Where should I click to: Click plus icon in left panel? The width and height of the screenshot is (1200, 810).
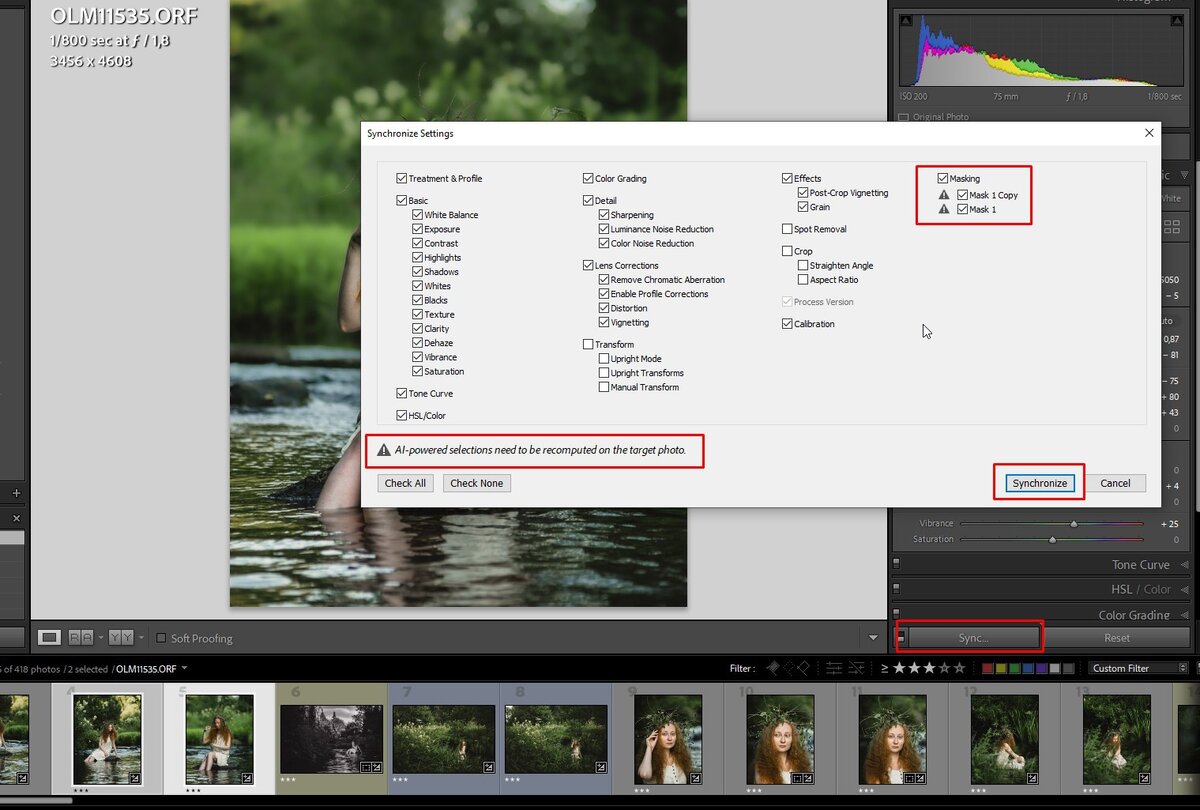pos(16,493)
